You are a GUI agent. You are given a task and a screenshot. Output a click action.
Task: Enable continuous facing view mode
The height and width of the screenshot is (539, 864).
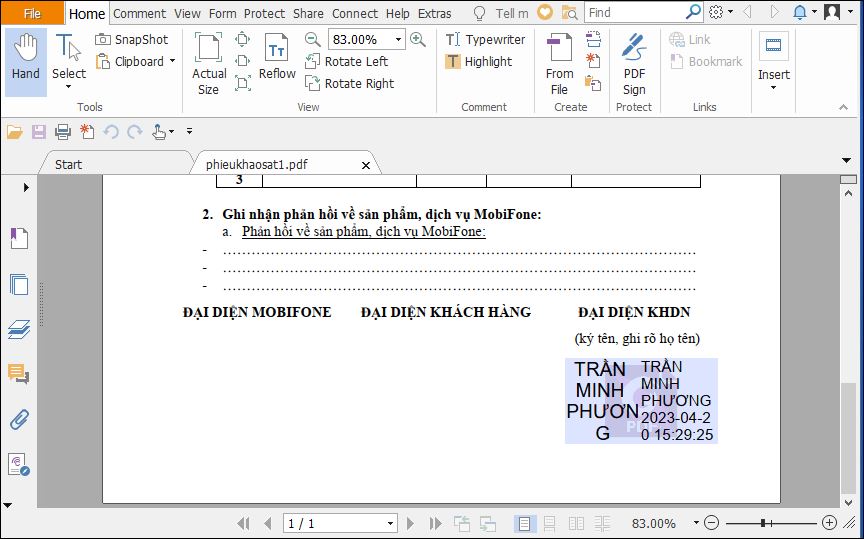click(x=602, y=523)
